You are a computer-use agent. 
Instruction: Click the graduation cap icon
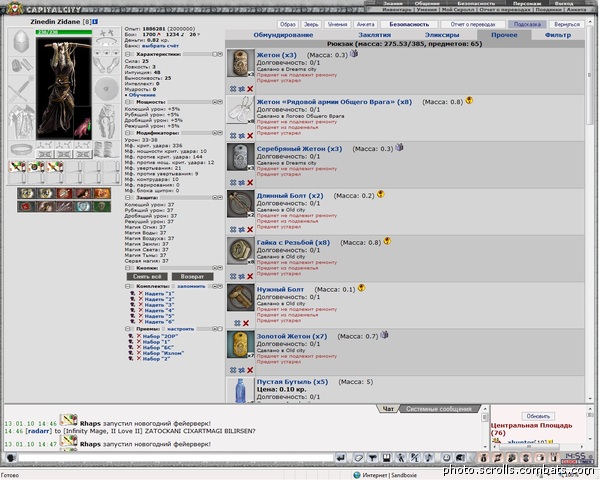pos(460,458)
